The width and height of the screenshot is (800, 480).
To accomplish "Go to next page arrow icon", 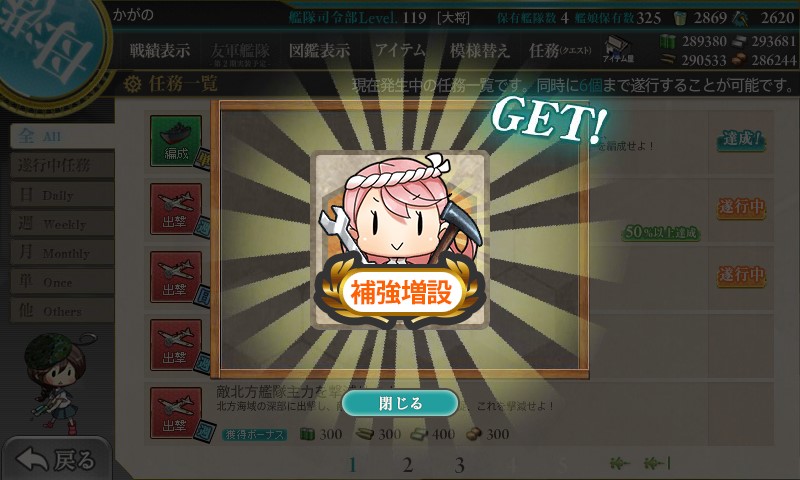I will 619,463.
